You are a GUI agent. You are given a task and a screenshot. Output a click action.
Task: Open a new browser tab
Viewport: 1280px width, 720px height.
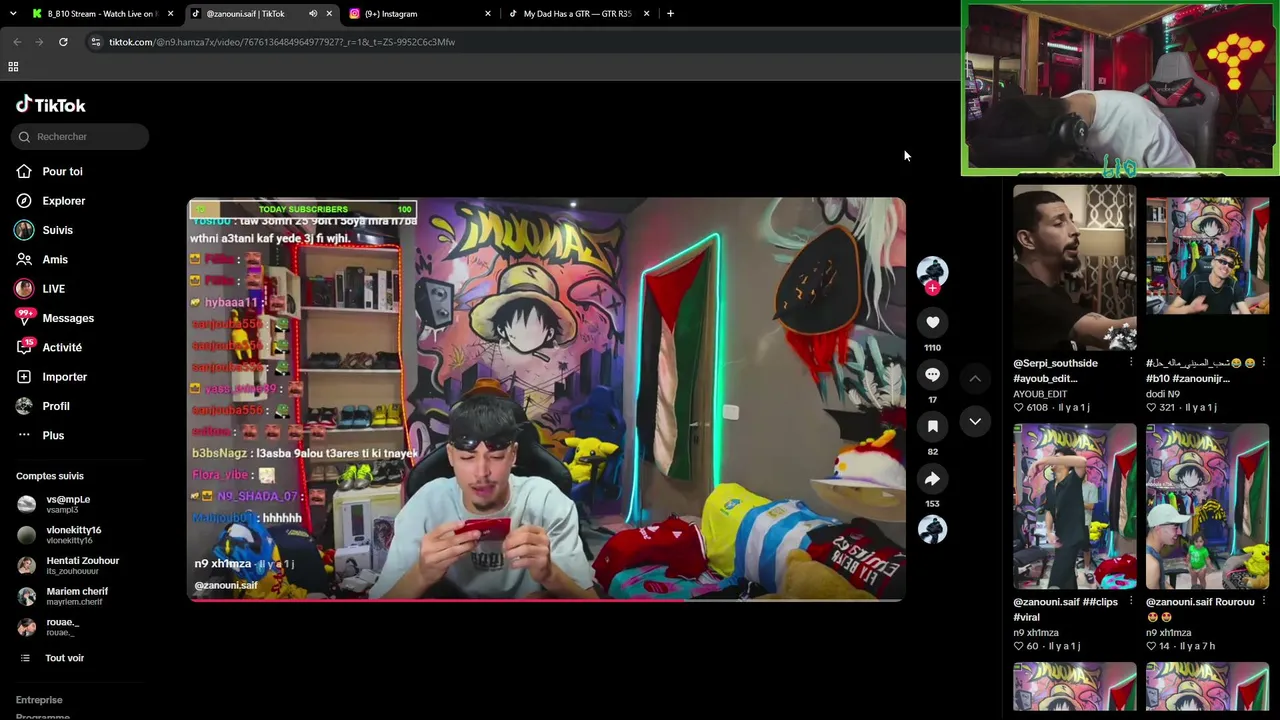tap(670, 14)
